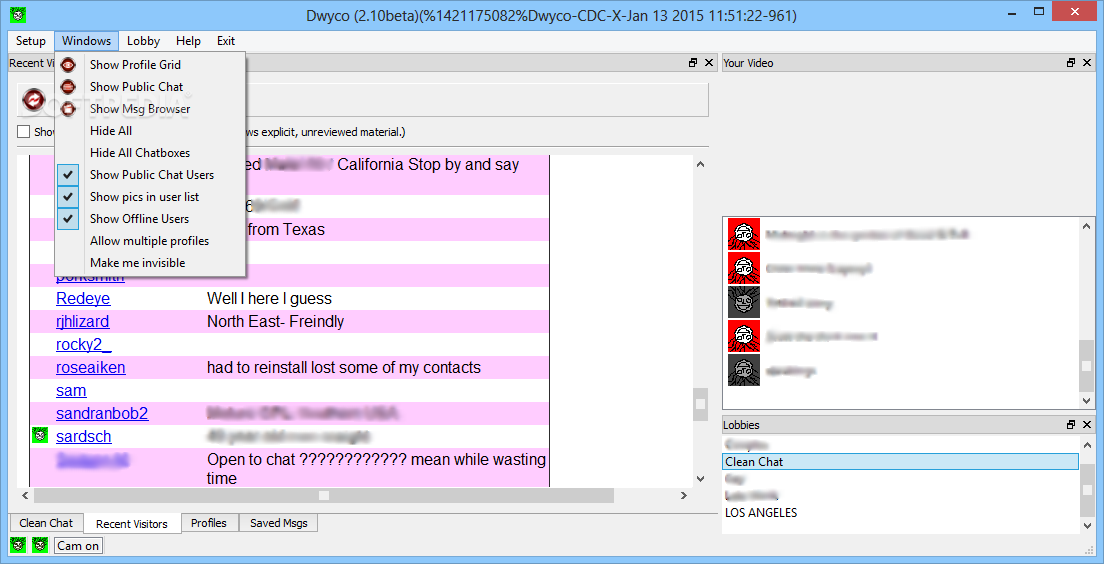The height and width of the screenshot is (564, 1104).
Task: Choose Allow multiple profiles
Action: 151,241
